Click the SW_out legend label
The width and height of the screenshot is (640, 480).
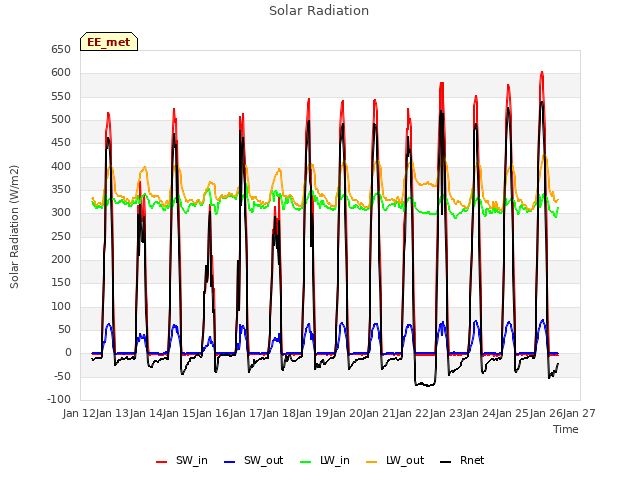tap(263, 460)
